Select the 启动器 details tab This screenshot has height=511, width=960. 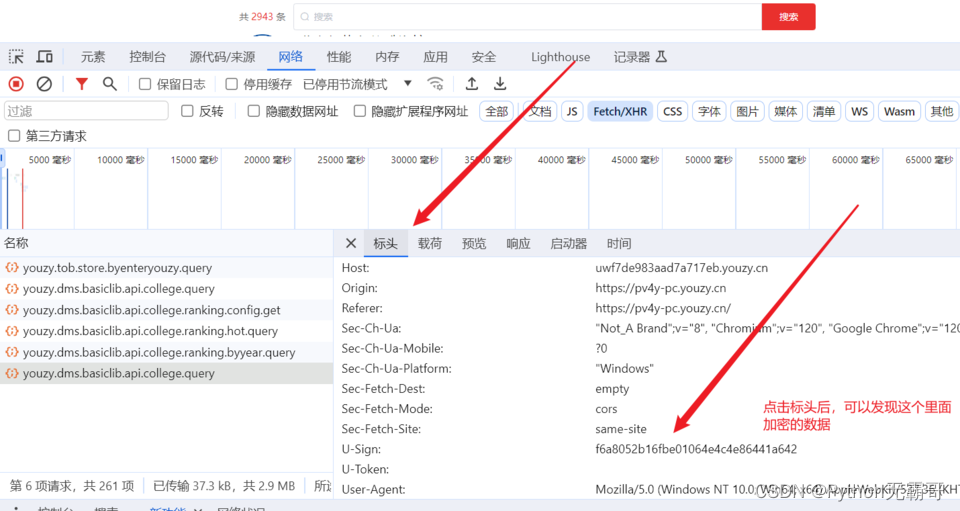(x=569, y=244)
